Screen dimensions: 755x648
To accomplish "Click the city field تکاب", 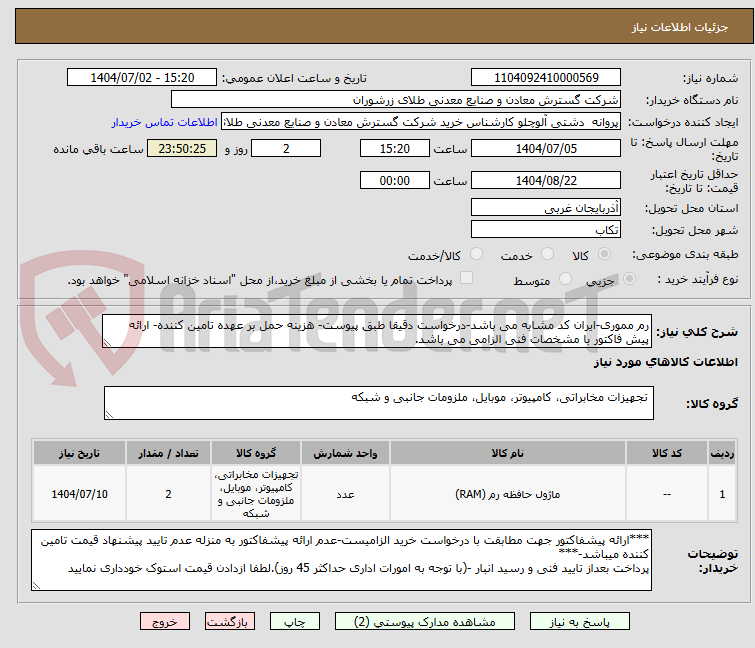I will tap(546, 229).
